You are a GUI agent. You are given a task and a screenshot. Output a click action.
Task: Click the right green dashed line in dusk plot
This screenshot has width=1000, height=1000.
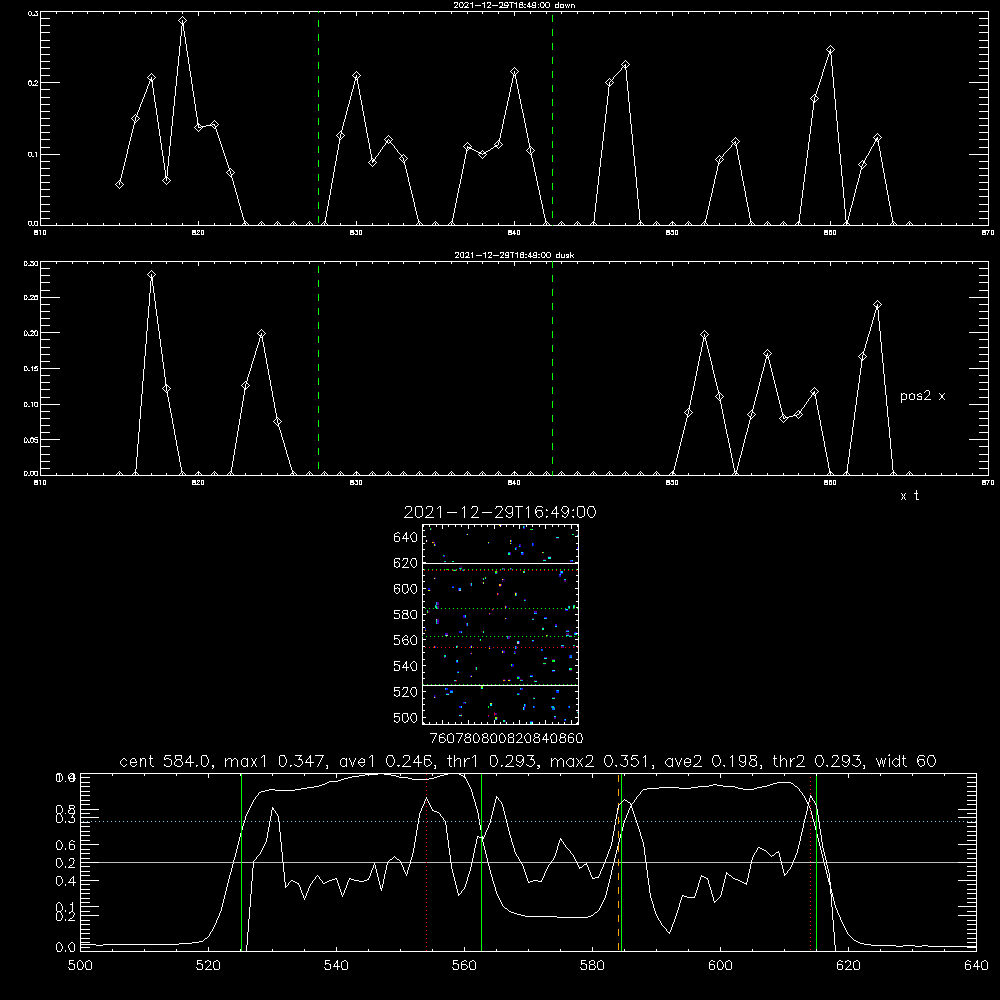pos(552,369)
